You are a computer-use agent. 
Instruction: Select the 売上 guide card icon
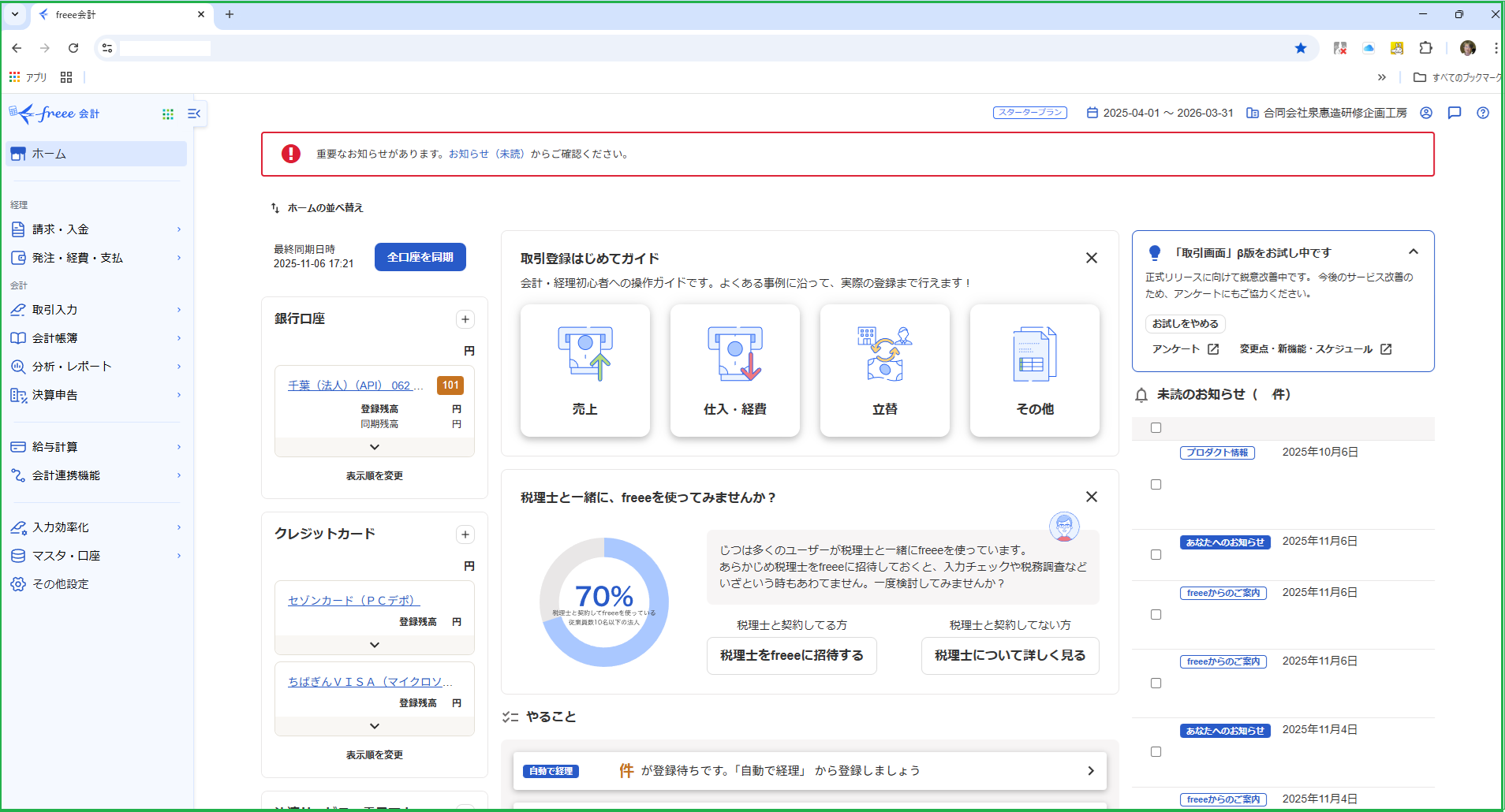[x=584, y=354]
